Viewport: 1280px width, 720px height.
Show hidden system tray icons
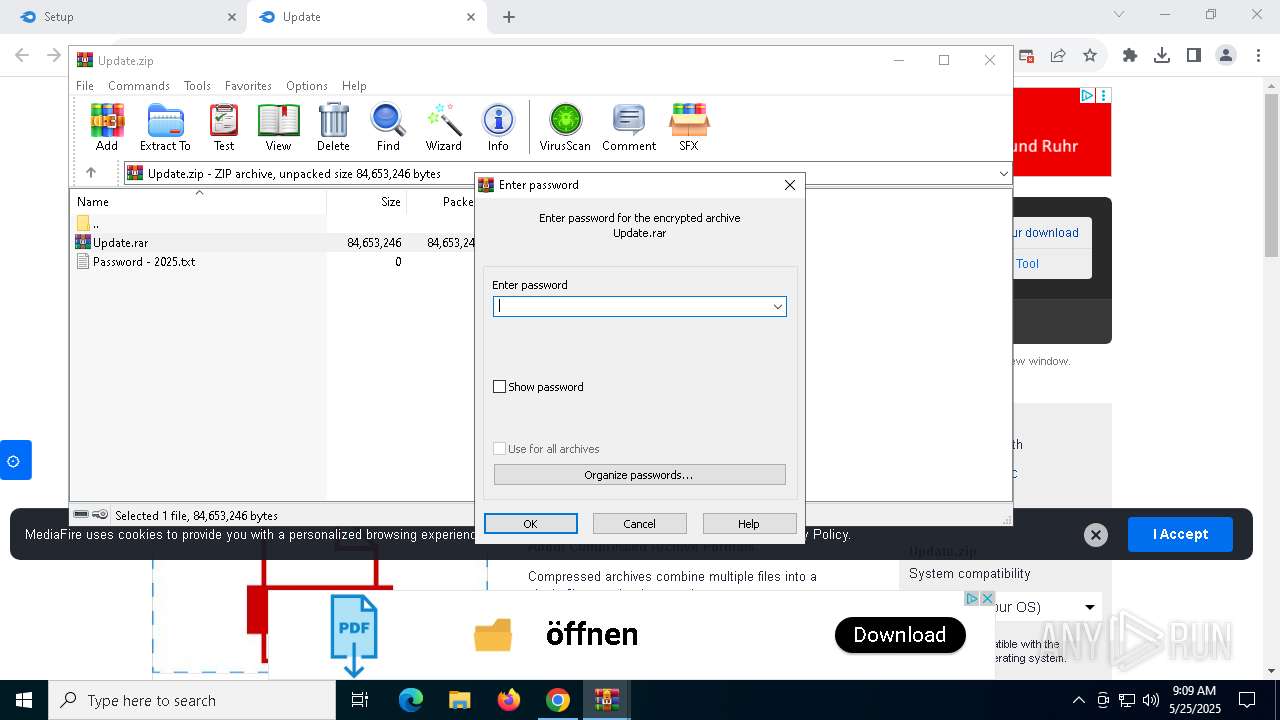(x=1078, y=700)
